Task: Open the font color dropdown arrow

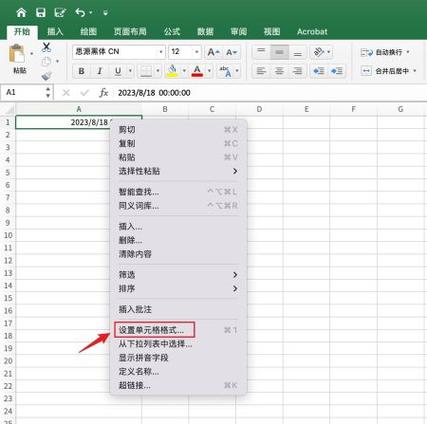Action: [209, 71]
